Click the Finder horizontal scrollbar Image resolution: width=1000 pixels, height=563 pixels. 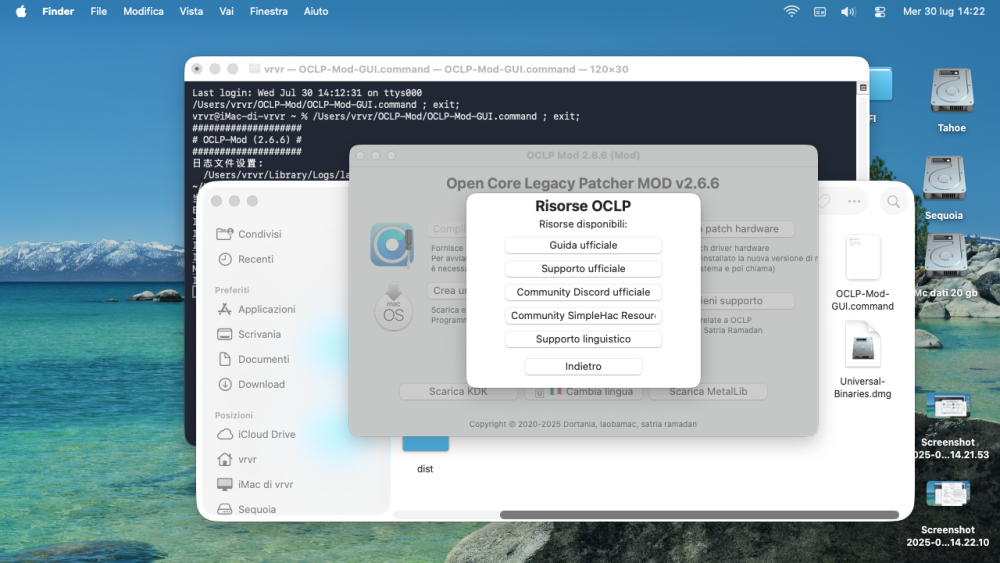699,515
